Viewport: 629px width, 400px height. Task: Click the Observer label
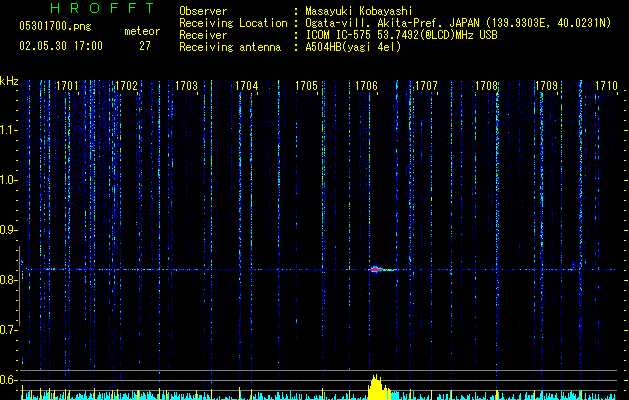[x=203, y=11]
